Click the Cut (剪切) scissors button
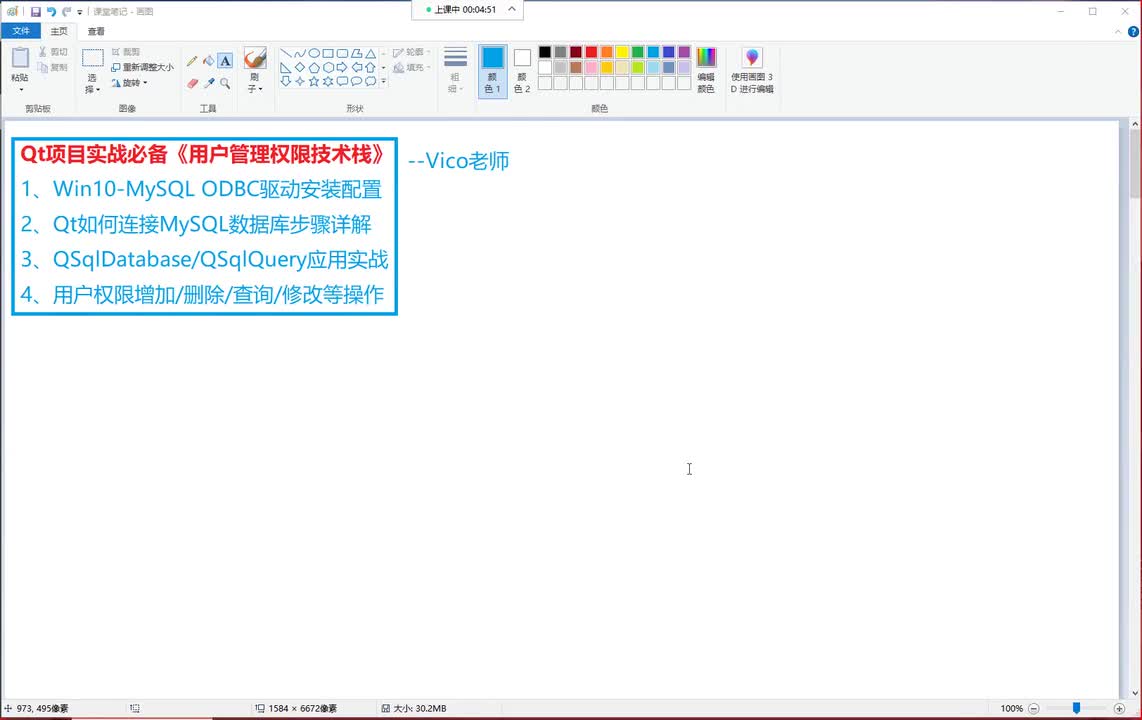 pos(53,52)
